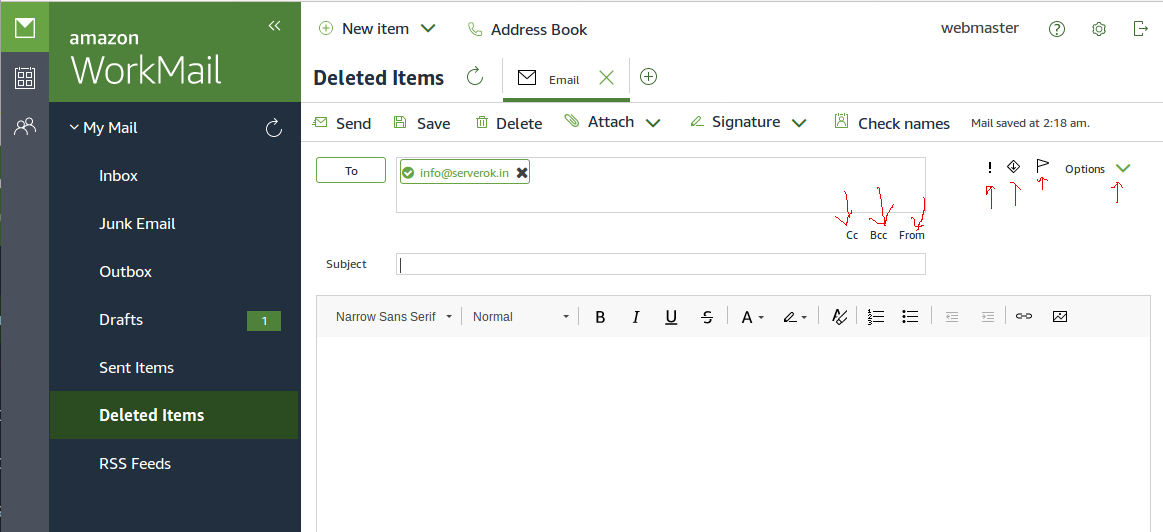Delete the current draft
1163x532 pixels.
click(509, 123)
